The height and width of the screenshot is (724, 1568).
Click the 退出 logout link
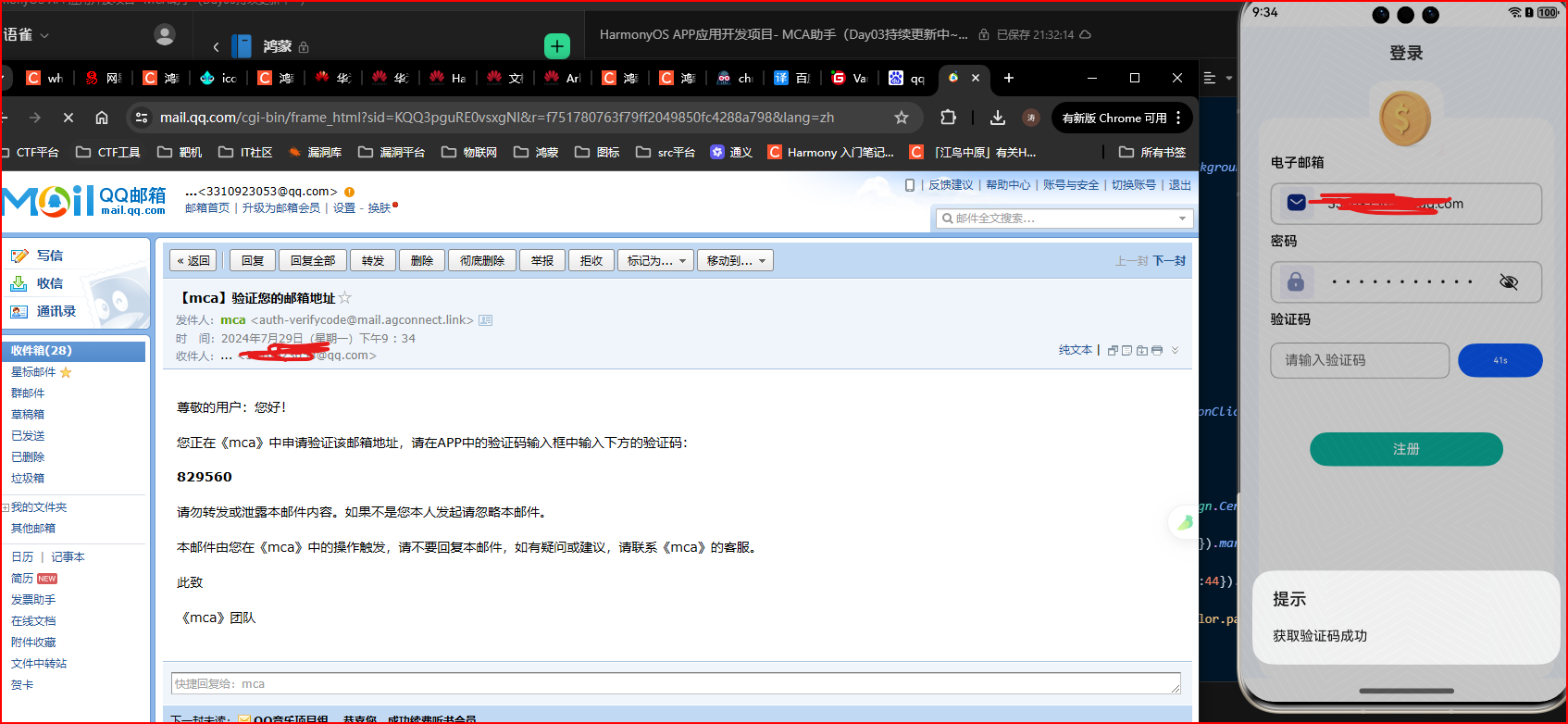pyautogui.click(x=1180, y=185)
